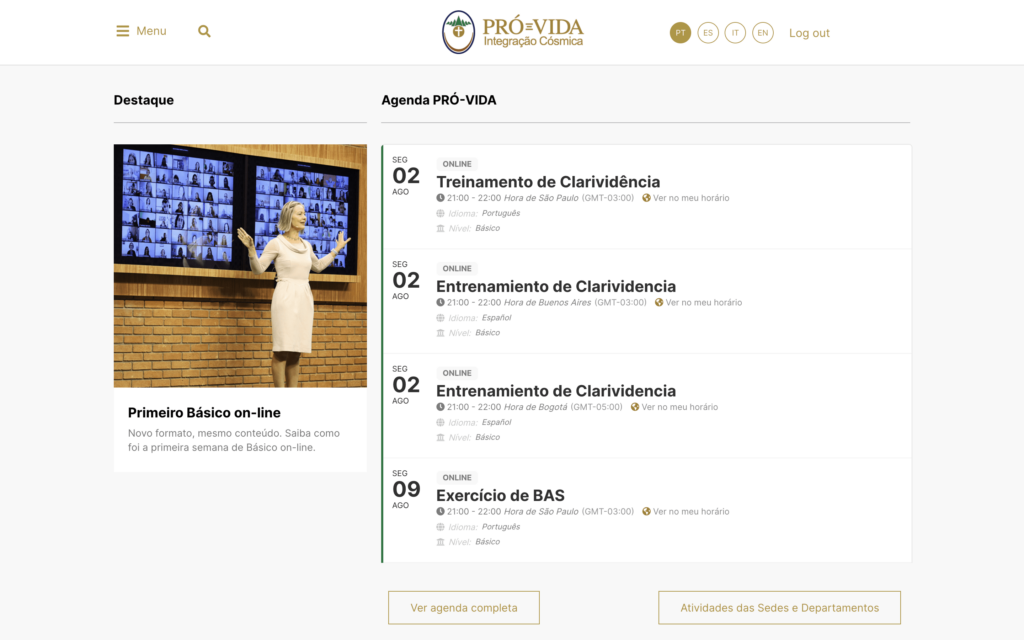Click Ver no meu horário for Treinamento de Clarividência
Image resolution: width=1024 pixels, height=640 pixels.
tap(691, 198)
